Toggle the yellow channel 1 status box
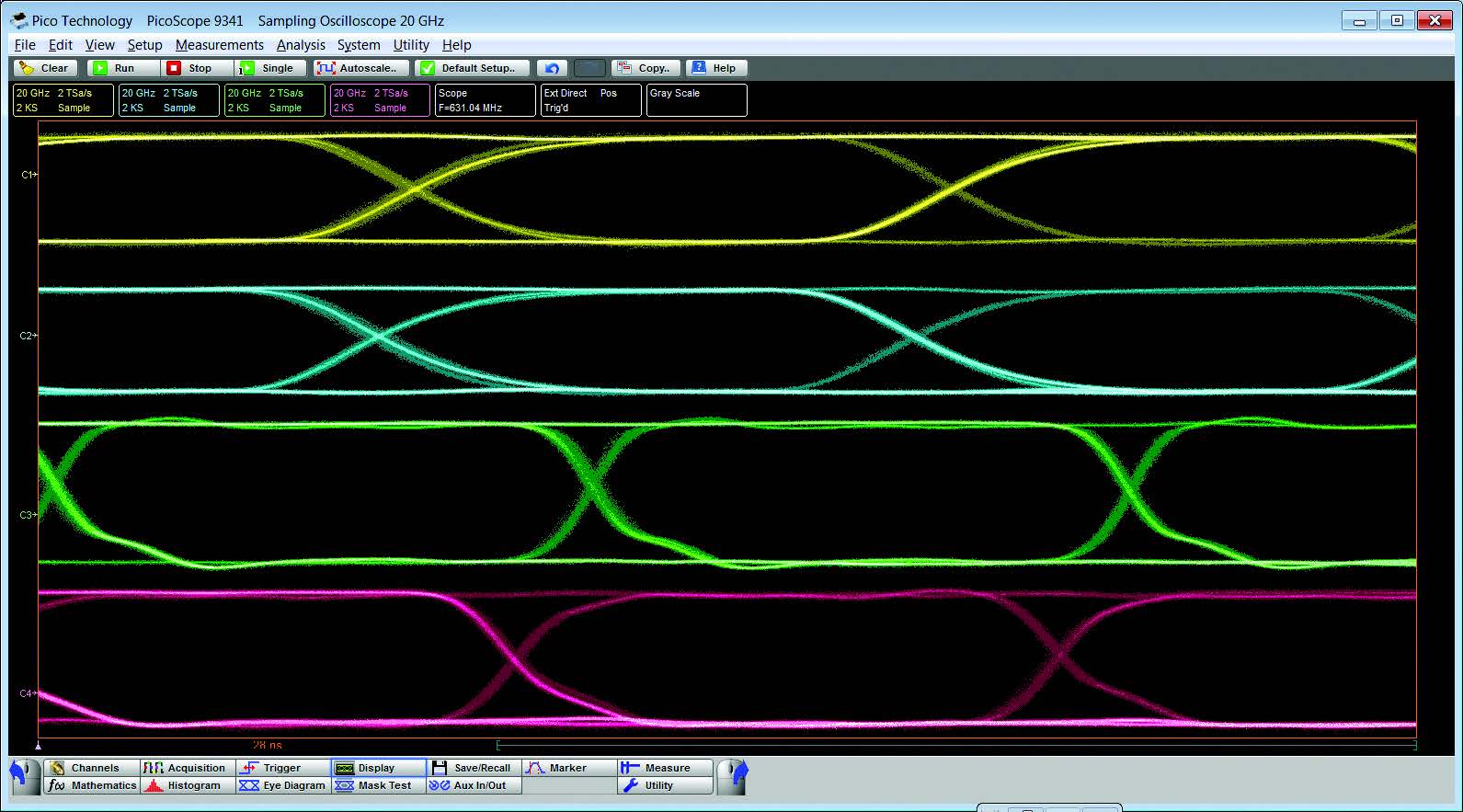Image resolution: width=1463 pixels, height=812 pixels. pyautogui.click(x=63, y=100)
